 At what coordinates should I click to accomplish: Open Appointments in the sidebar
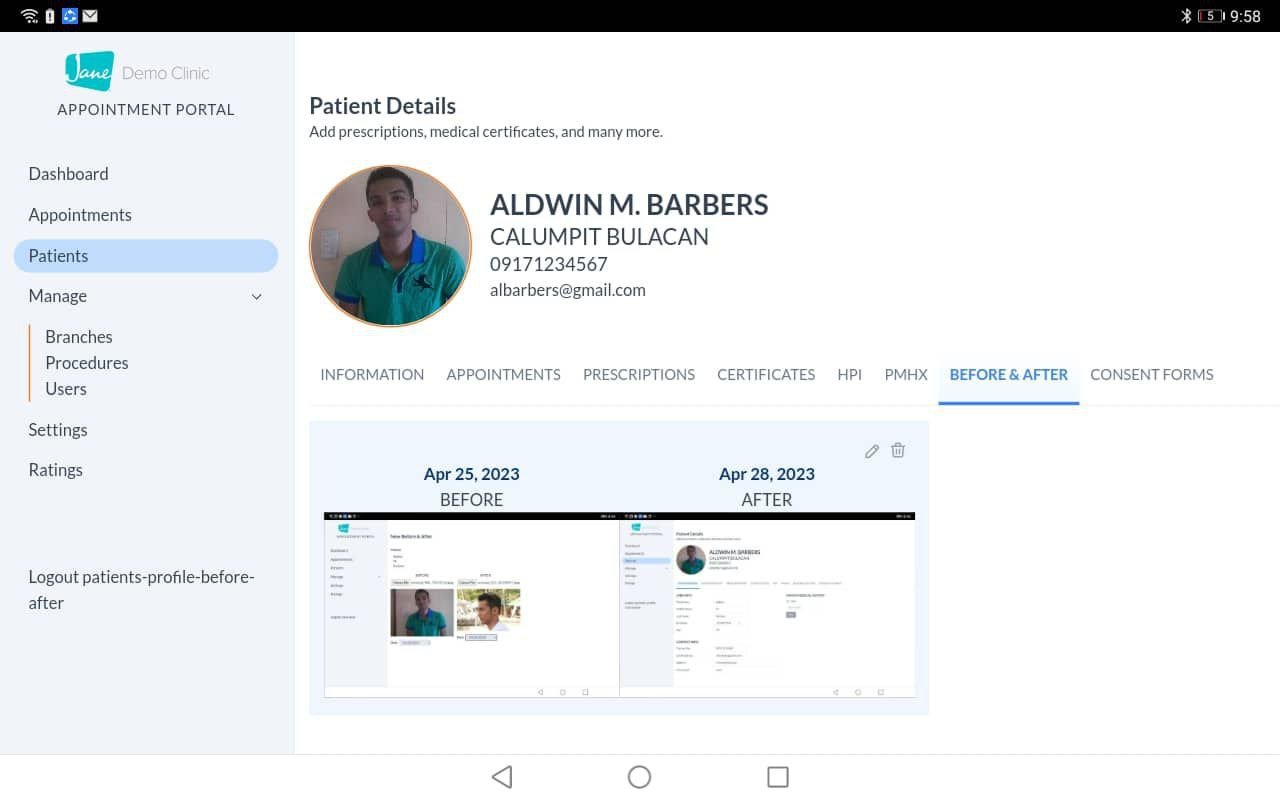80,215
